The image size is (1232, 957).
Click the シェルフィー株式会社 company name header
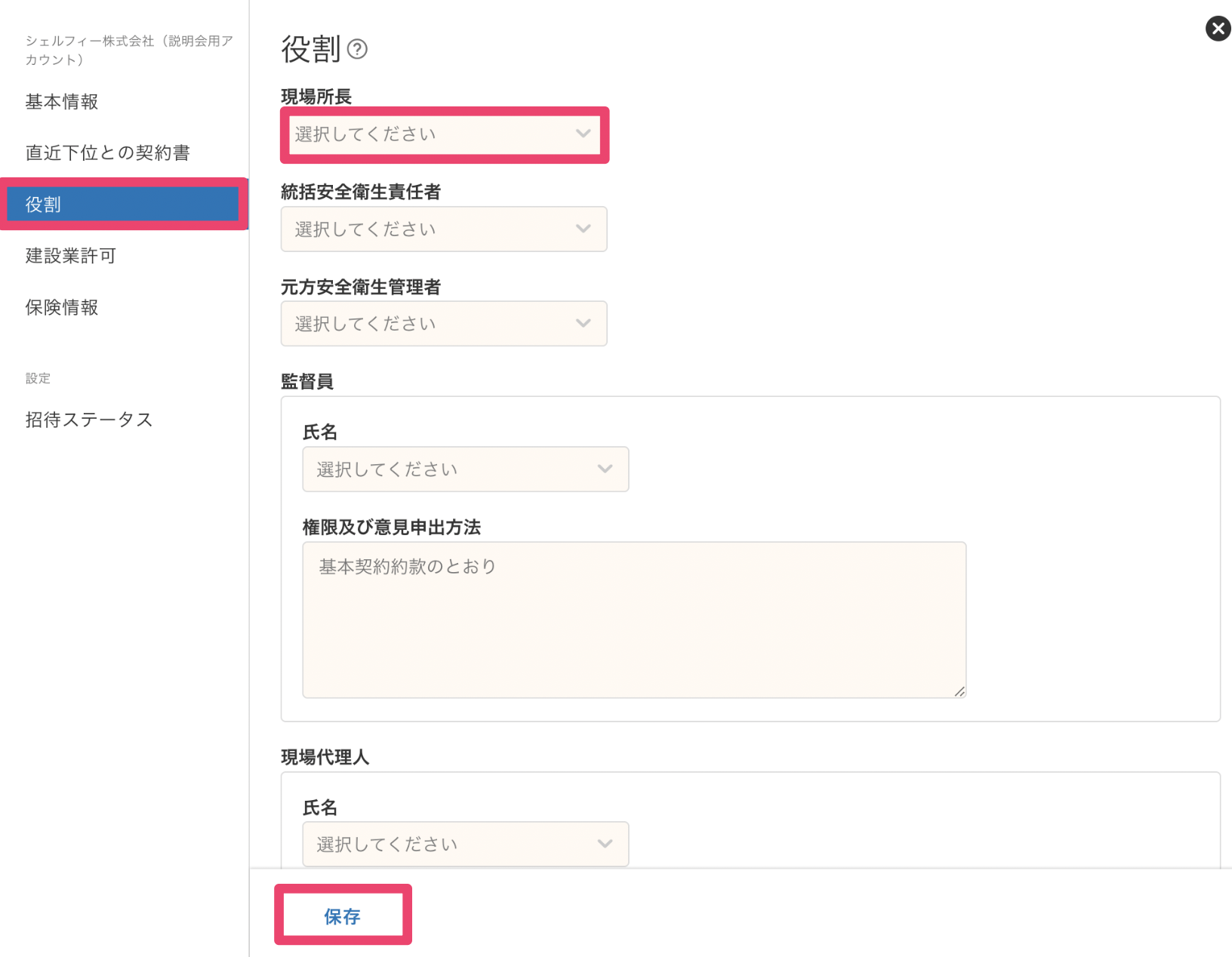[x=128, y=50]
